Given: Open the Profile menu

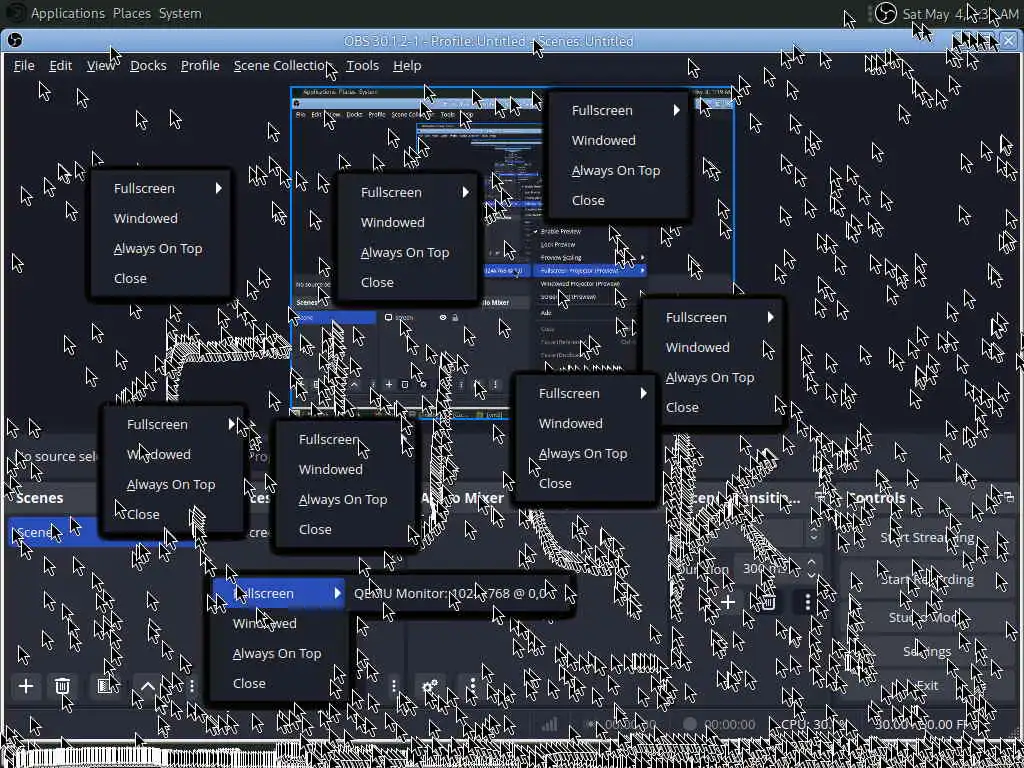Looking at the screenshot, I should 200,65.
